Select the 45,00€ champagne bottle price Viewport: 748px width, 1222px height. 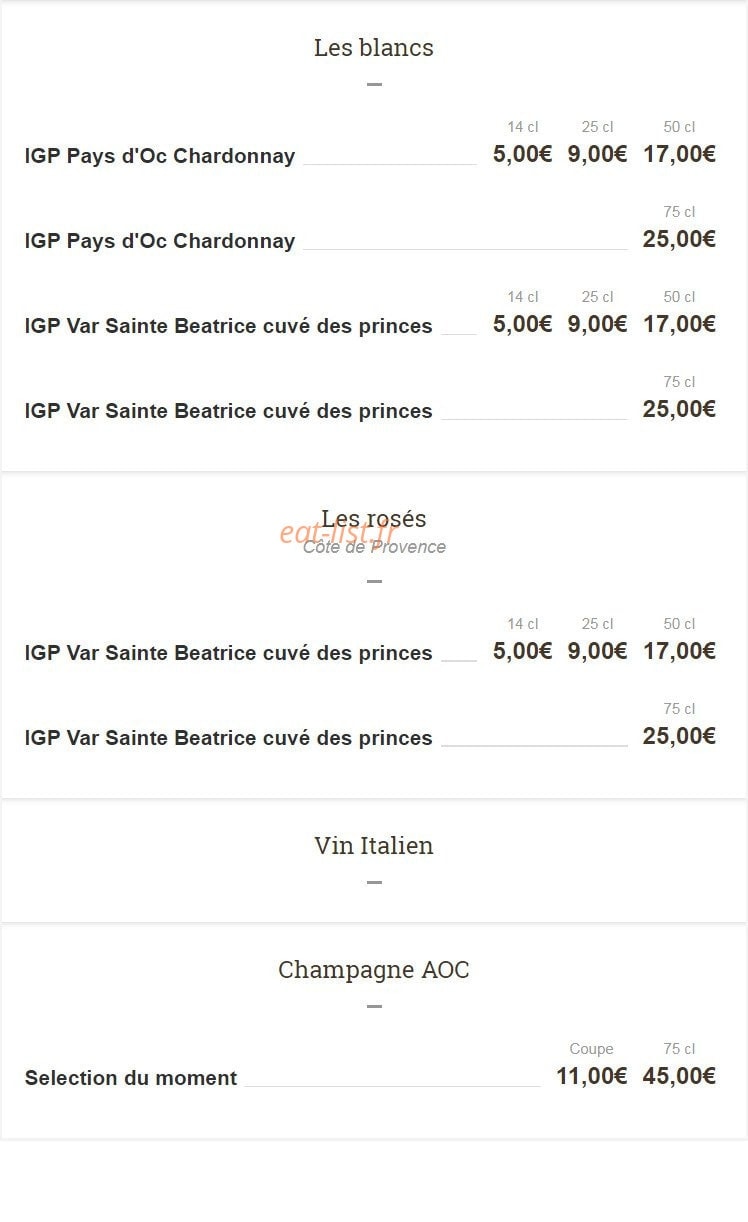(x=680, y=1076)
